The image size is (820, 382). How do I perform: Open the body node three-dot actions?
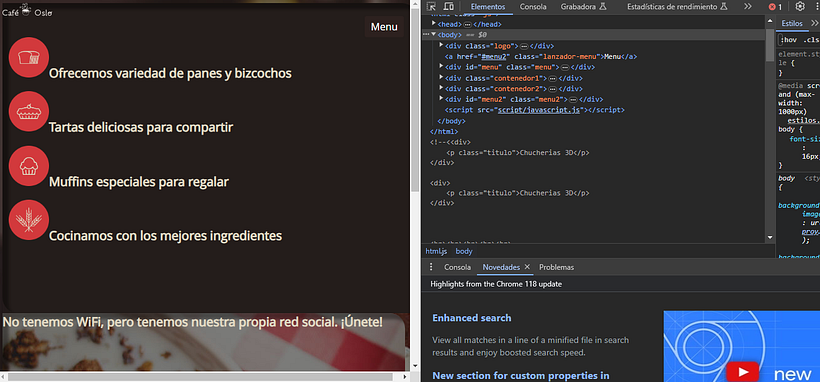pyautogui.click(x=426, y=35)
